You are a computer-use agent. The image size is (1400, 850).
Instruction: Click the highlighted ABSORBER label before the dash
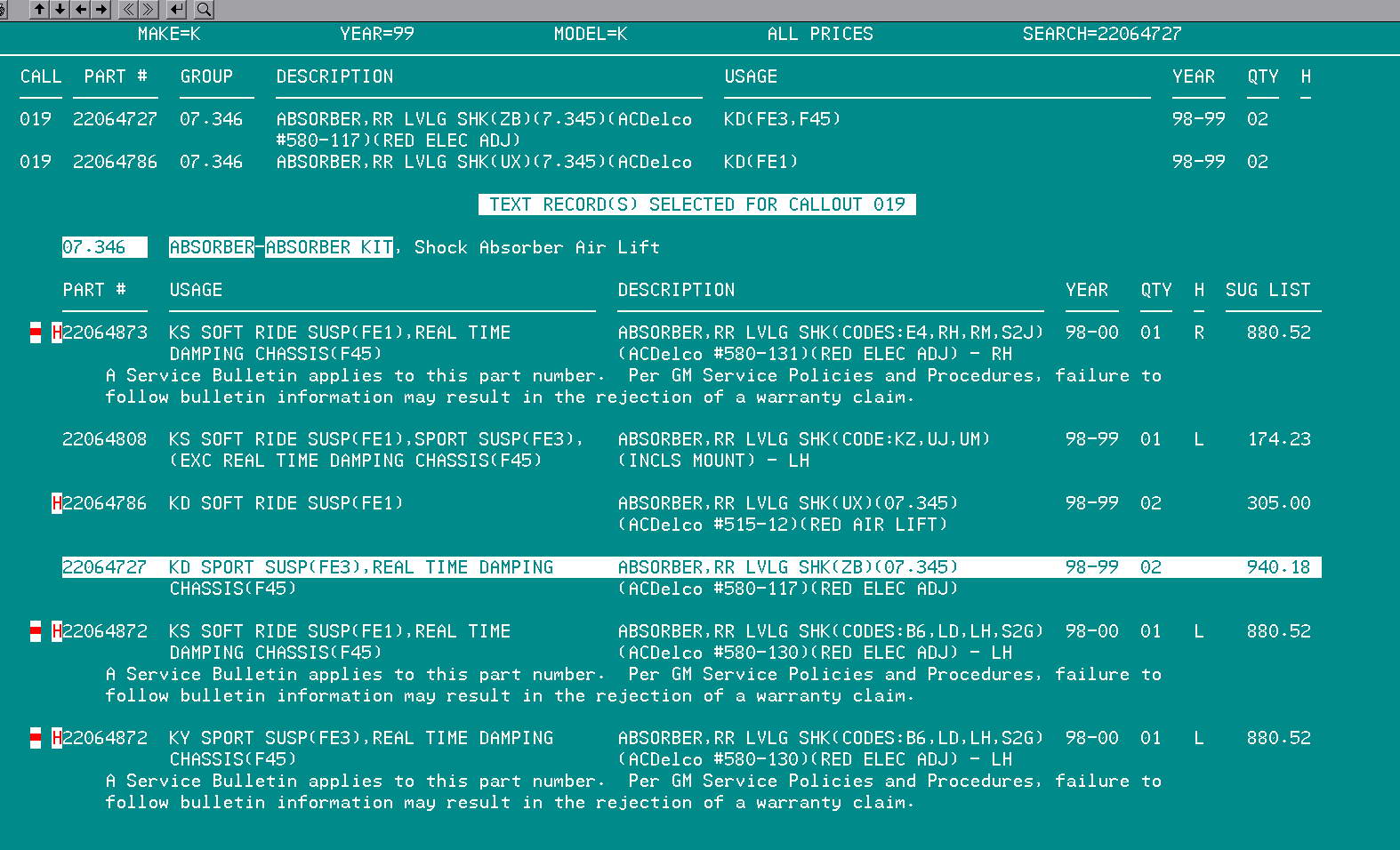[x=212, y=247]
